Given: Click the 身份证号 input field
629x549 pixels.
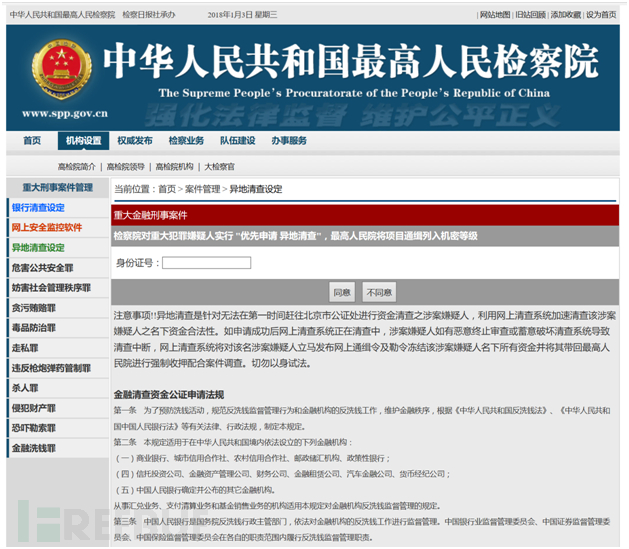Looking at the screenshot, I should [x=207, y=263].
